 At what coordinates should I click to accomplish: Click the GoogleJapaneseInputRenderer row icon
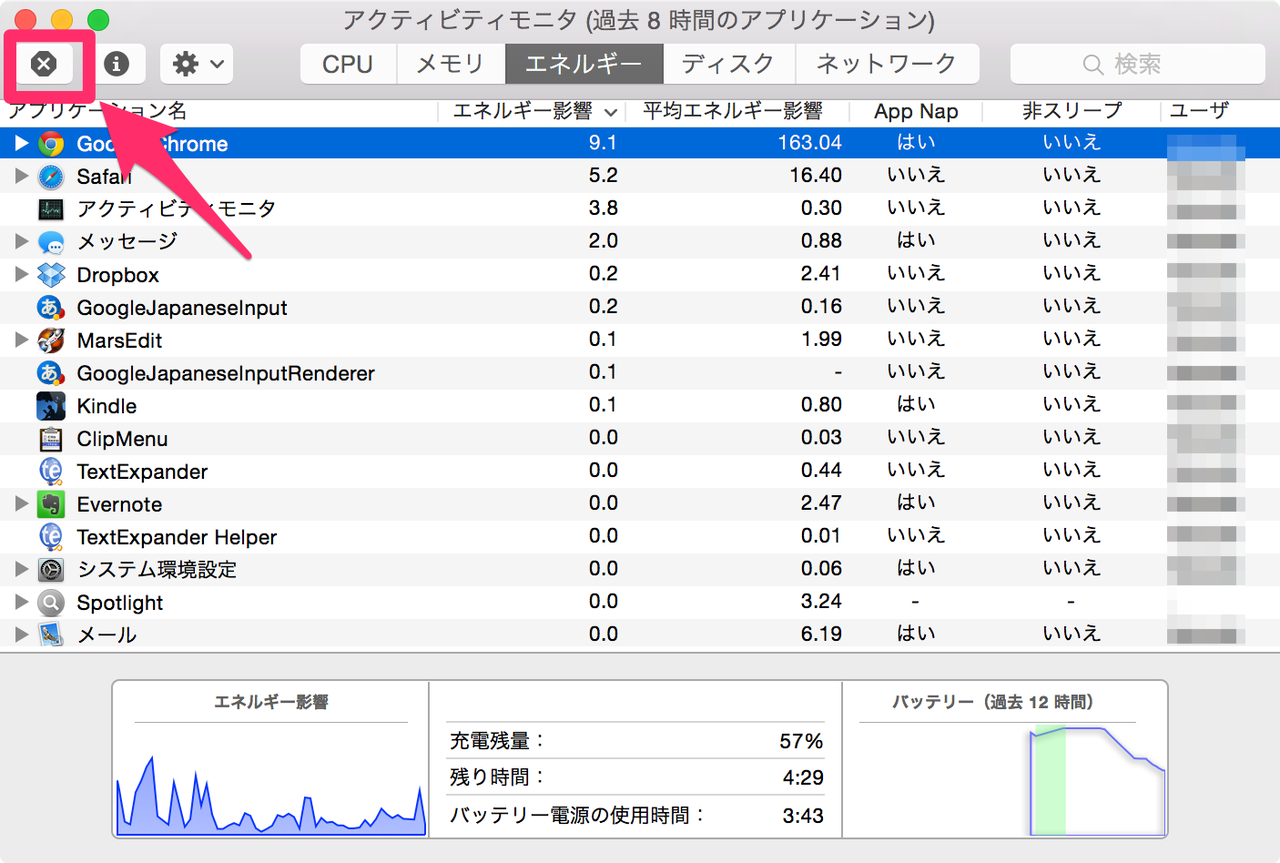[51, 373]
